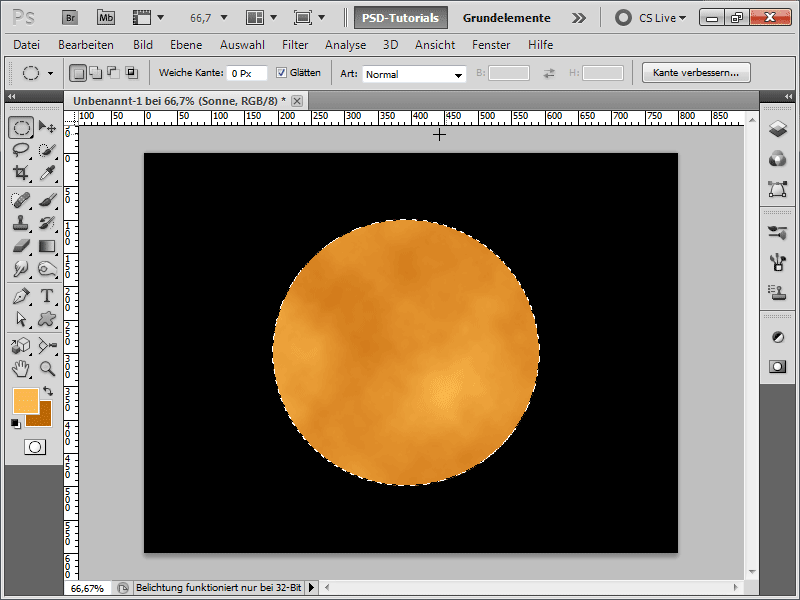800x600 pixels.
Task: Select the Elliptical Marquee tool
Action: [x=21, y=128]
